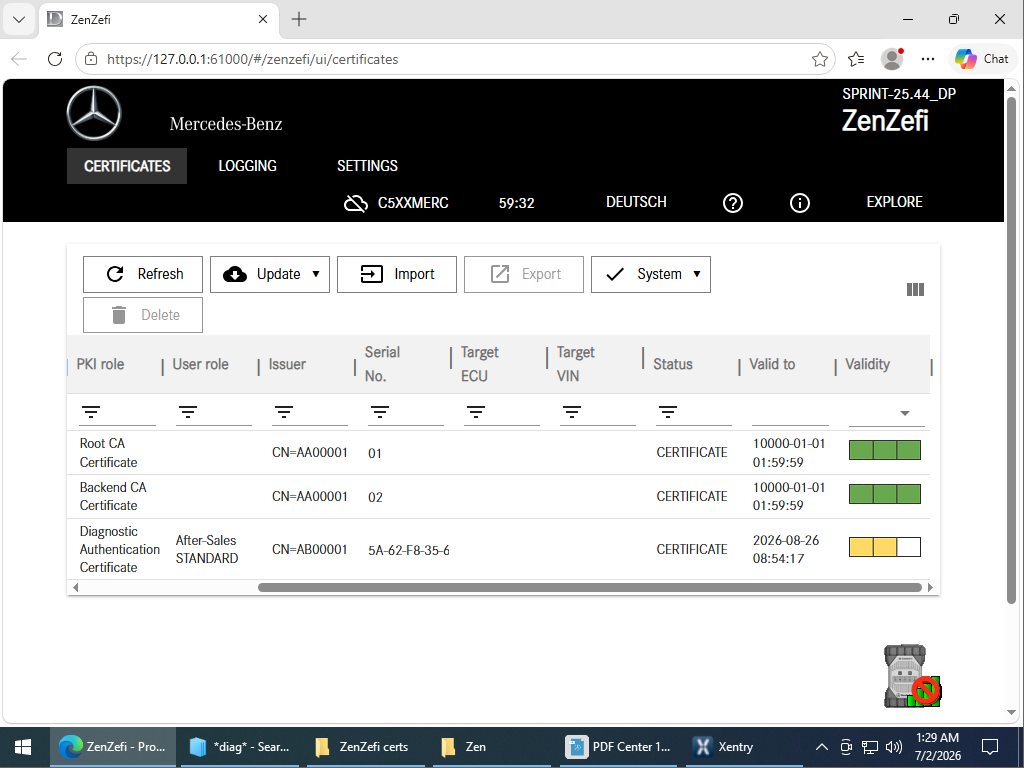This screenshot has height=768, width=1024.
Task: Click the Target ECU filter icon
Action: pos(475,412)
